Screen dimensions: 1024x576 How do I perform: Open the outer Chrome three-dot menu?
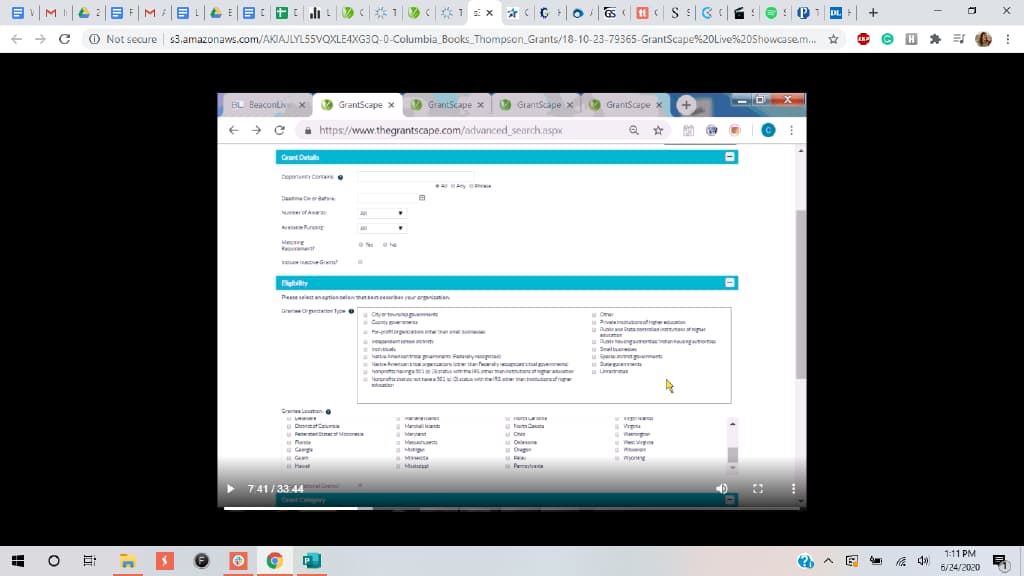click(x=1008, y=39)
